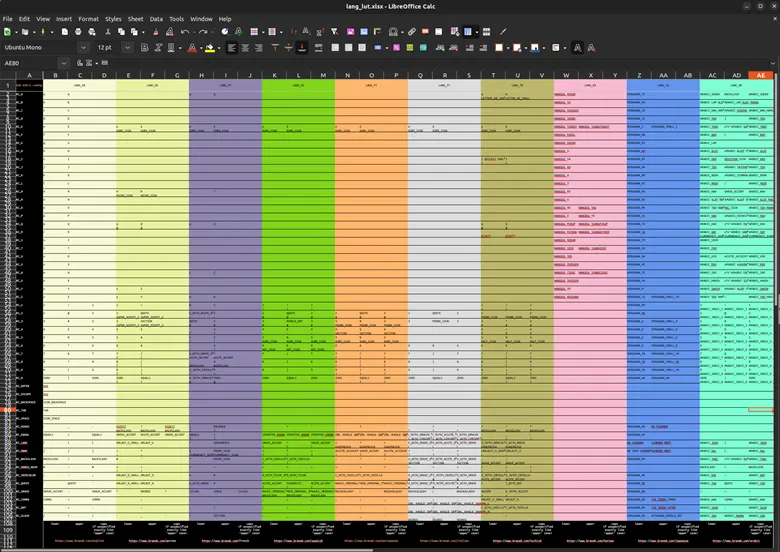Open Find and Replace

225,32
